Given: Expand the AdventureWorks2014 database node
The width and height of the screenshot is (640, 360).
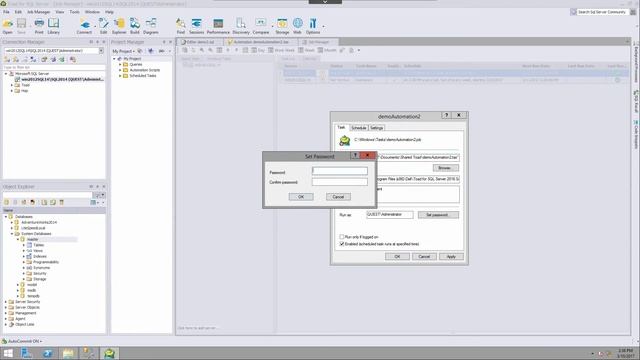Looking at the screenshot, I should (x=12, y=222).
